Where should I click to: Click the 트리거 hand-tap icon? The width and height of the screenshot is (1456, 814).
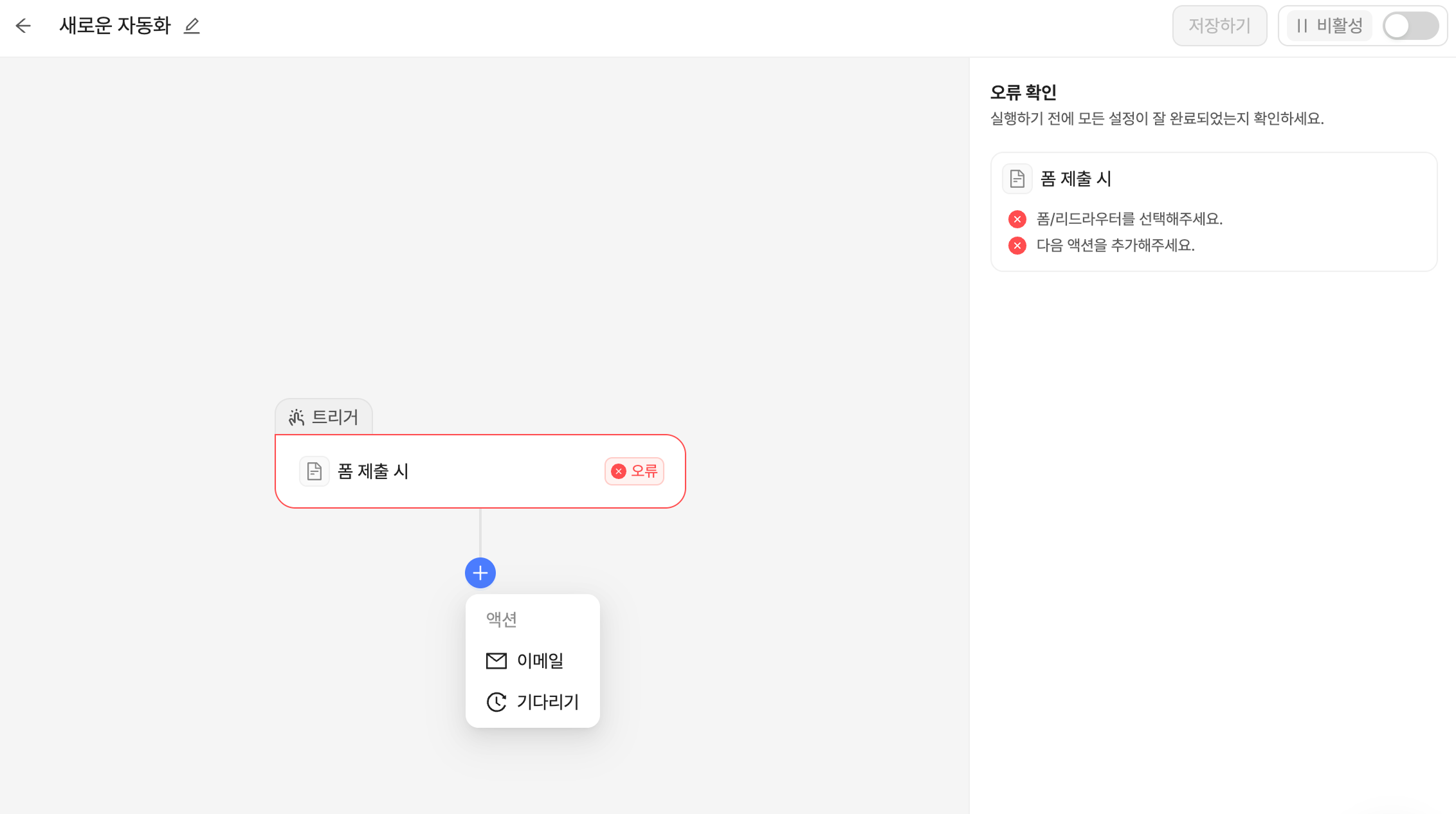pyautogui.click(x=296, y=417)
